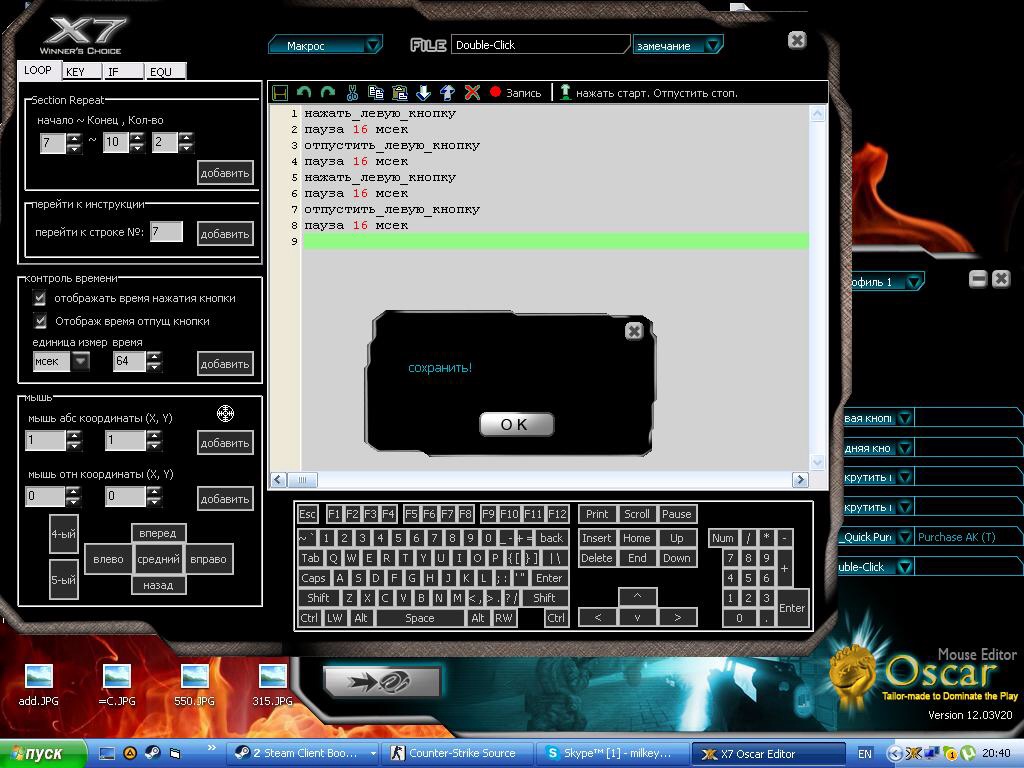The image size is (1024, 768).
Task: Click the highlighted empty line 9
Action: [x=556, y=242]
